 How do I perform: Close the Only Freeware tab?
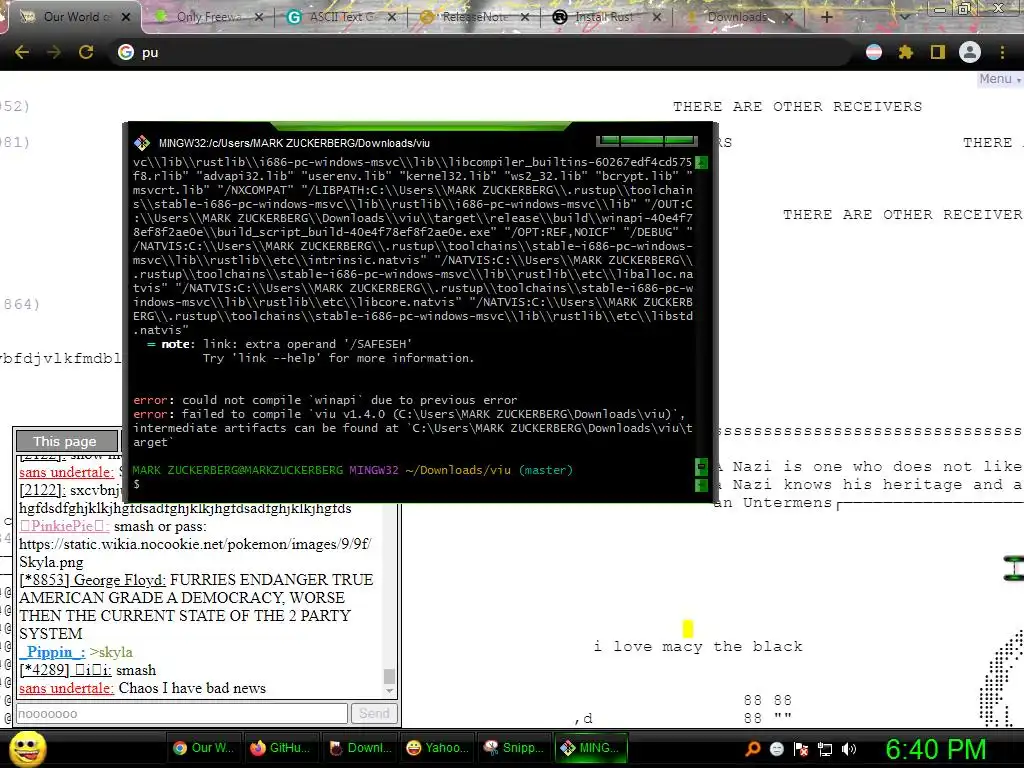pos(259,17)
